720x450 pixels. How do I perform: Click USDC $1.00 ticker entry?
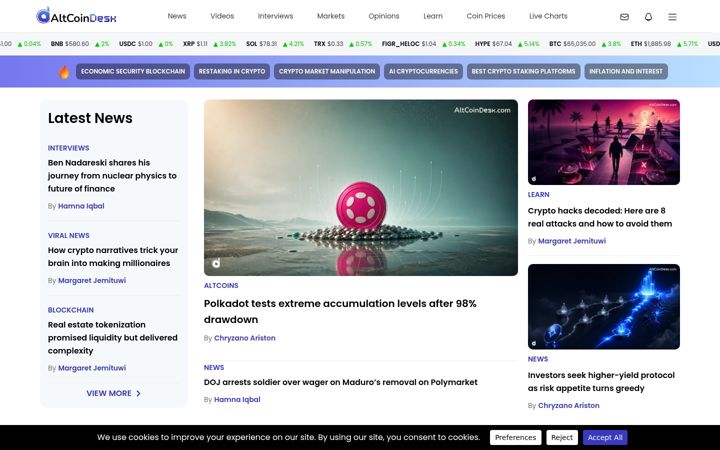coord(146,44)
